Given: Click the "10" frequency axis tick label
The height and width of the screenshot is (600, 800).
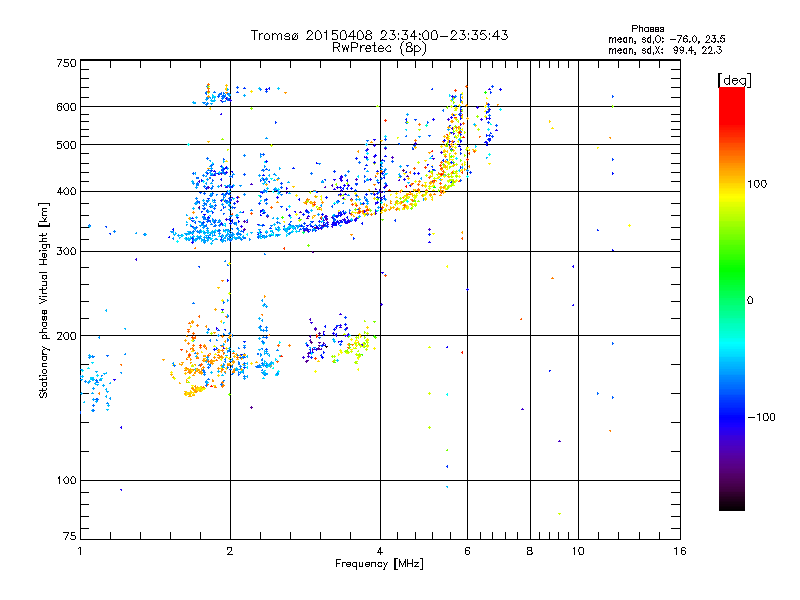Looking at the screenshot, I should [578, 551].
